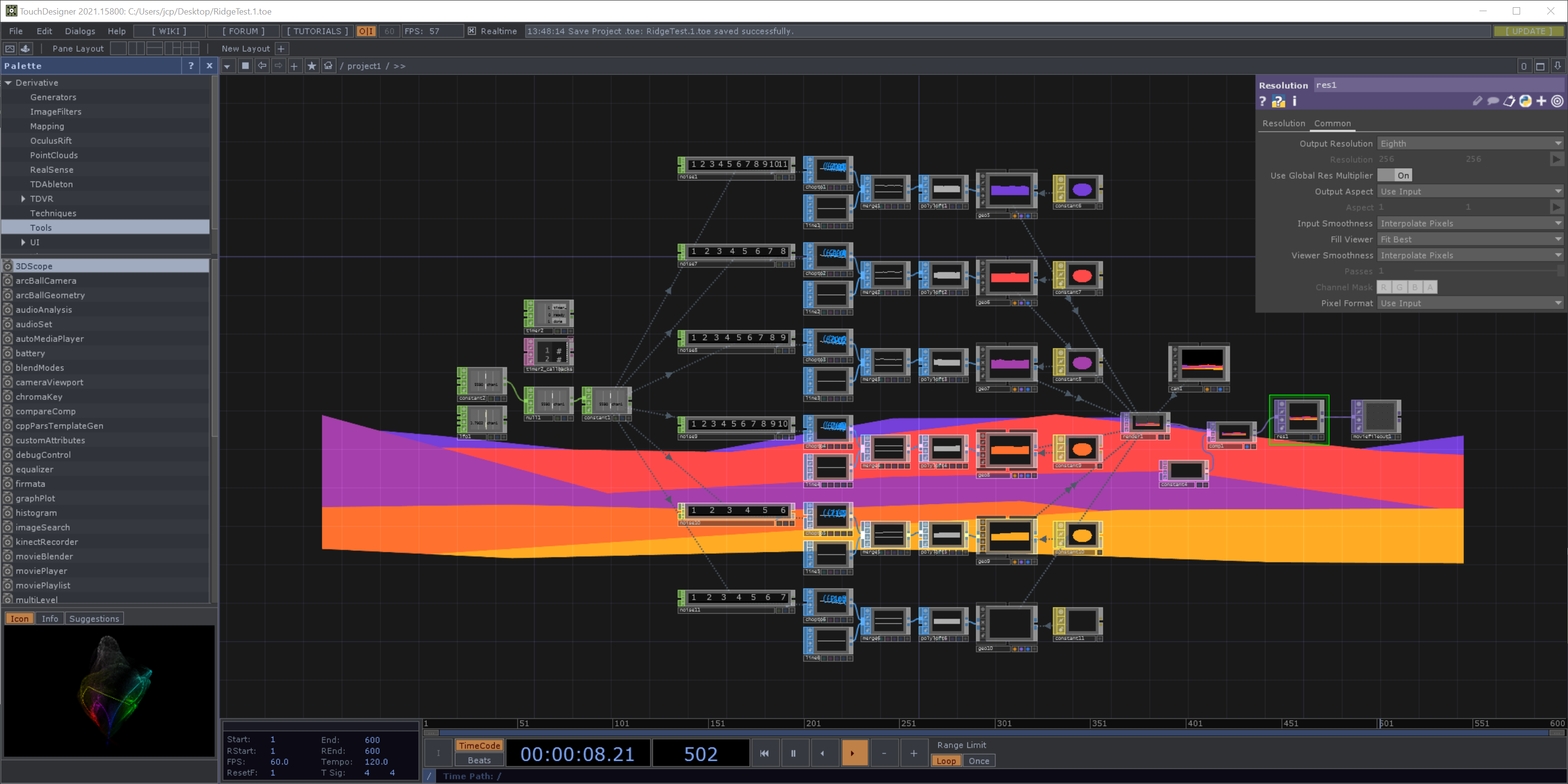This screenshot has width=1568, height=784.
Task: Click the home network icon in path bar
Action: pyautogui.click(x=328, y=66)
